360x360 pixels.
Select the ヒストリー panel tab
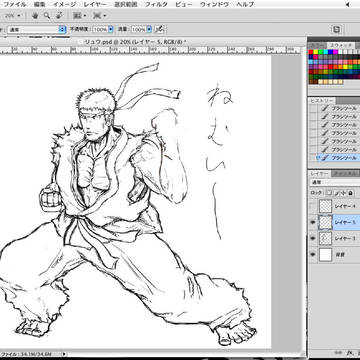point(322,101)
